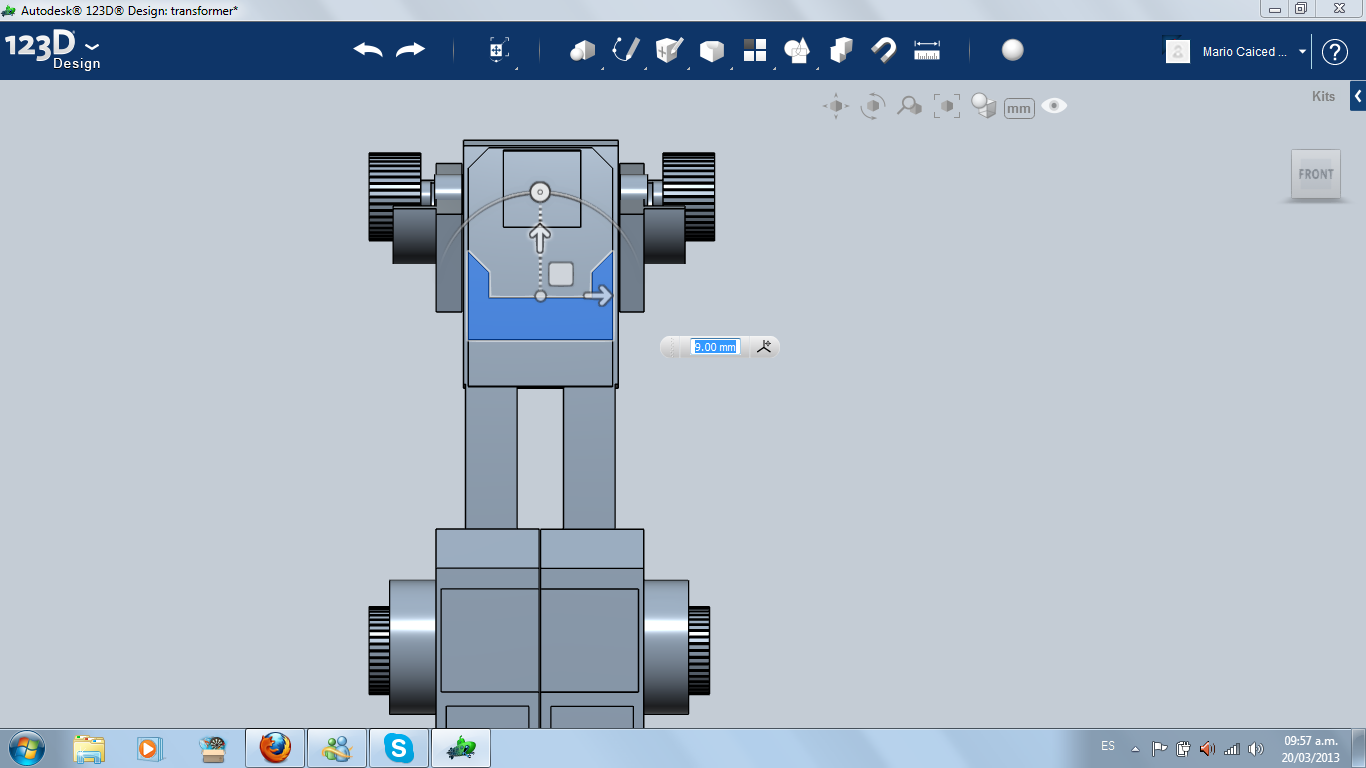Viewport: 1366px width, 768px height.
Task: Open the Primitives menu
Action: 582,50
